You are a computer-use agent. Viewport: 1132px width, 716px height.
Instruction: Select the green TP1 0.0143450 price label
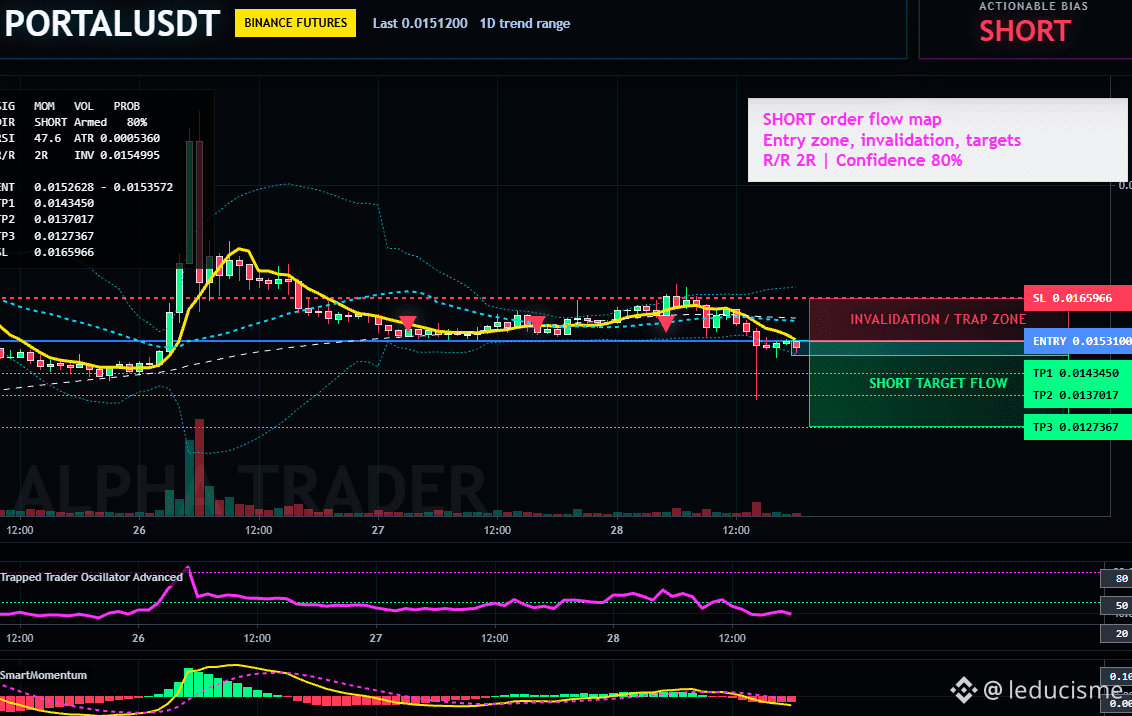coord(1076,373)
